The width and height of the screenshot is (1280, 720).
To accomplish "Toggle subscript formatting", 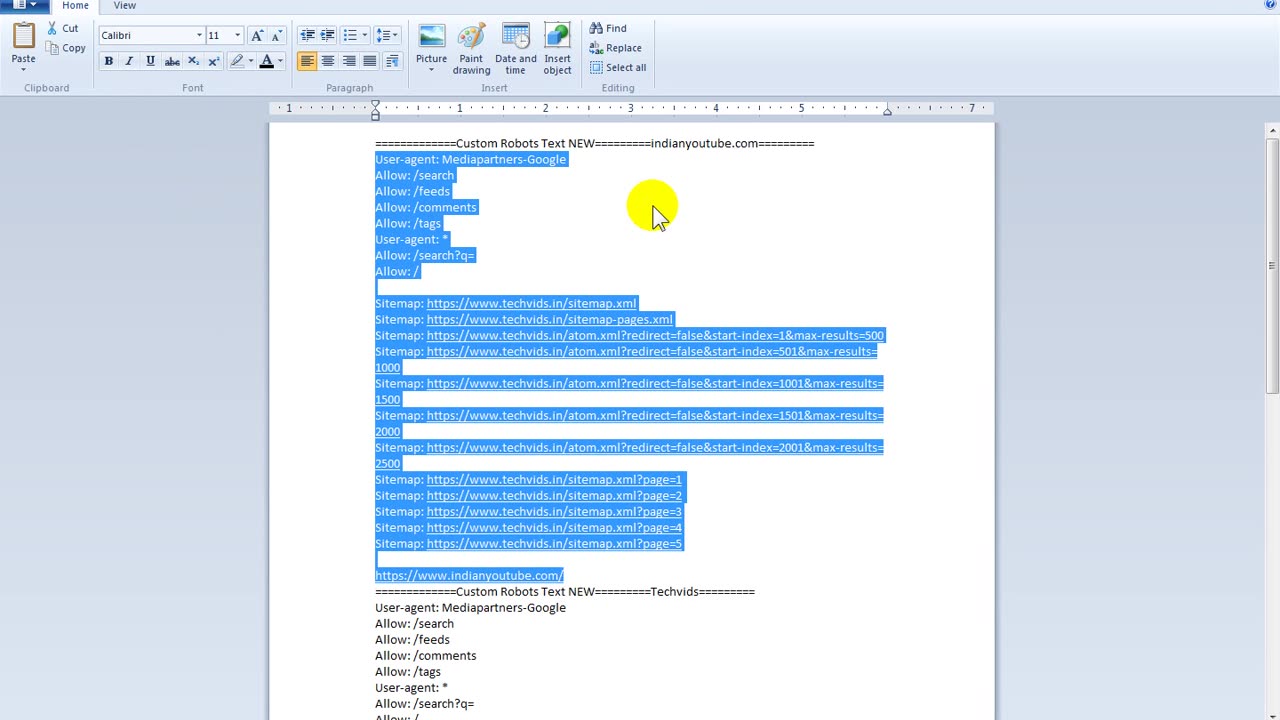I will 193,61.
